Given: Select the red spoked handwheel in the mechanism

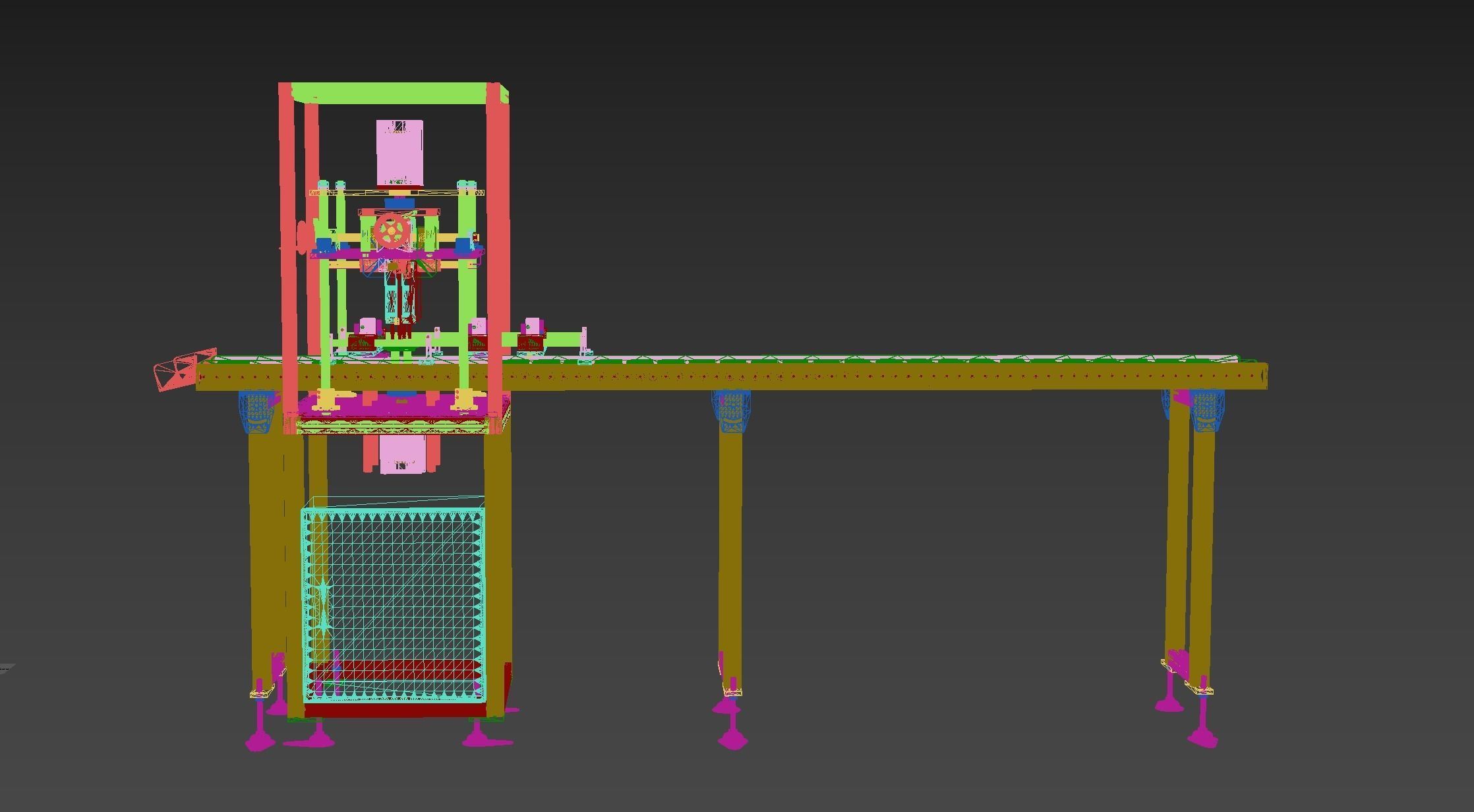Looking at the screenshot, I should (392, 231).
